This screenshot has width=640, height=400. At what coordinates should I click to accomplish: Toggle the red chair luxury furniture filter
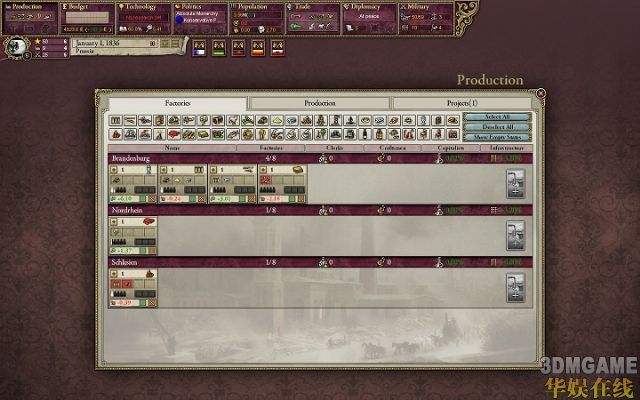[440, 134]
